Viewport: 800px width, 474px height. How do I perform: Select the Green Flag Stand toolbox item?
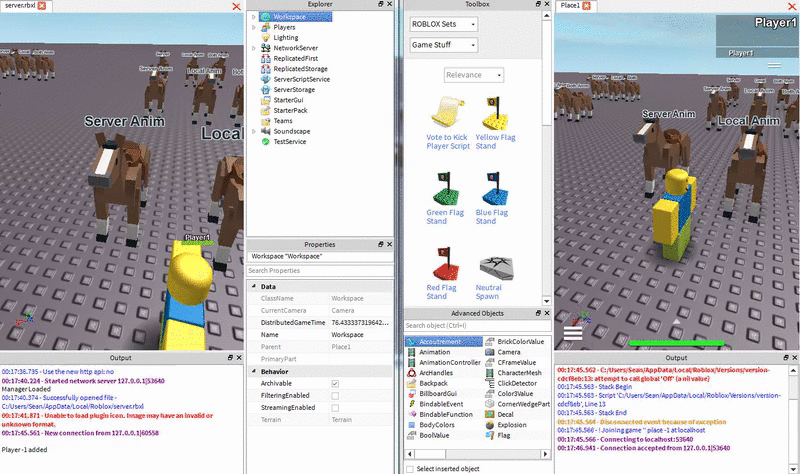(x=445, y=198)
